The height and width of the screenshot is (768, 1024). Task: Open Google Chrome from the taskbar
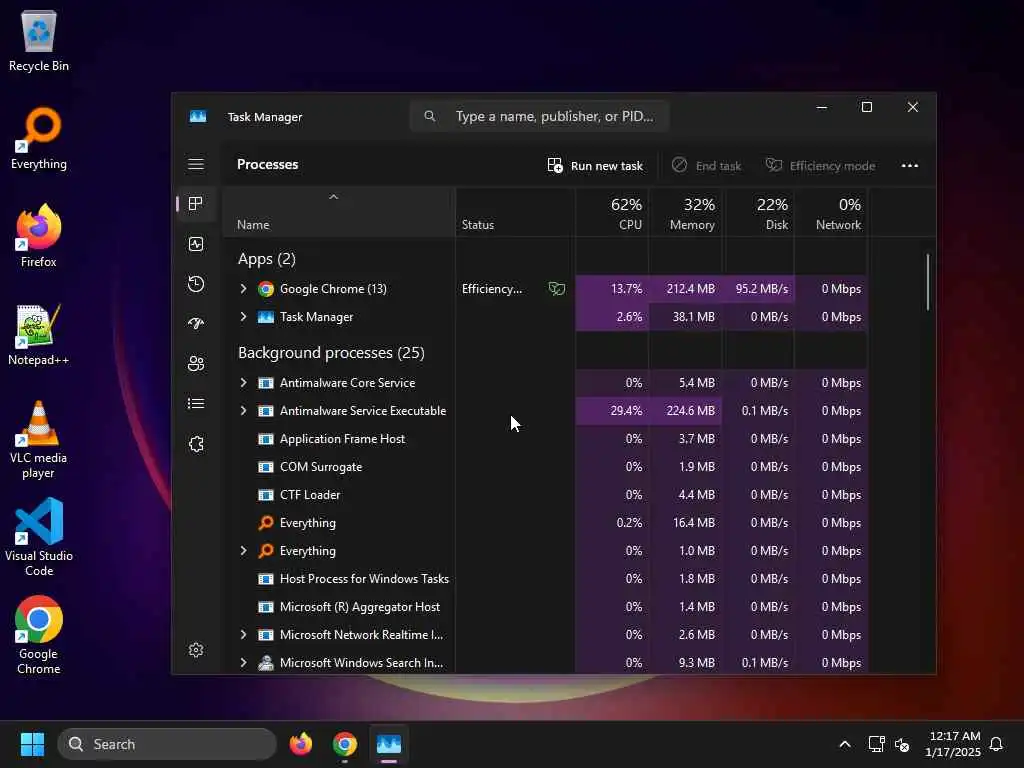coord(344,744)
